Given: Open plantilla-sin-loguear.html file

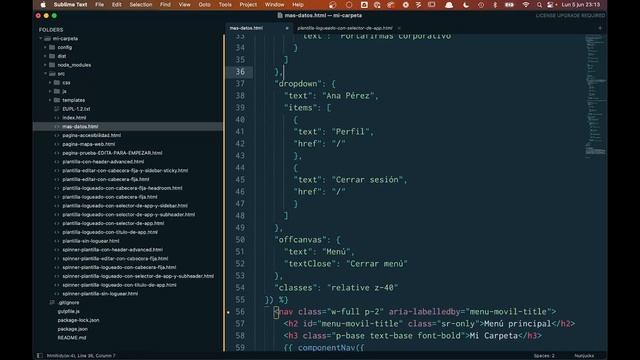Looking at the screenshot, I should pyautogui.click(x=91, y=241).
